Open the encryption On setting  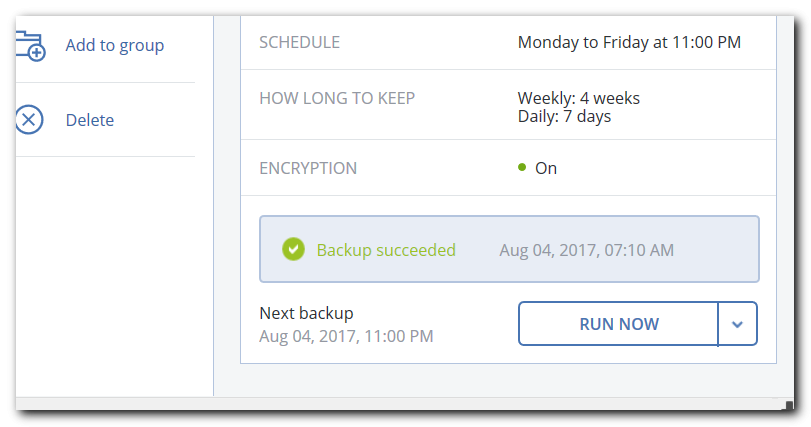546,168
